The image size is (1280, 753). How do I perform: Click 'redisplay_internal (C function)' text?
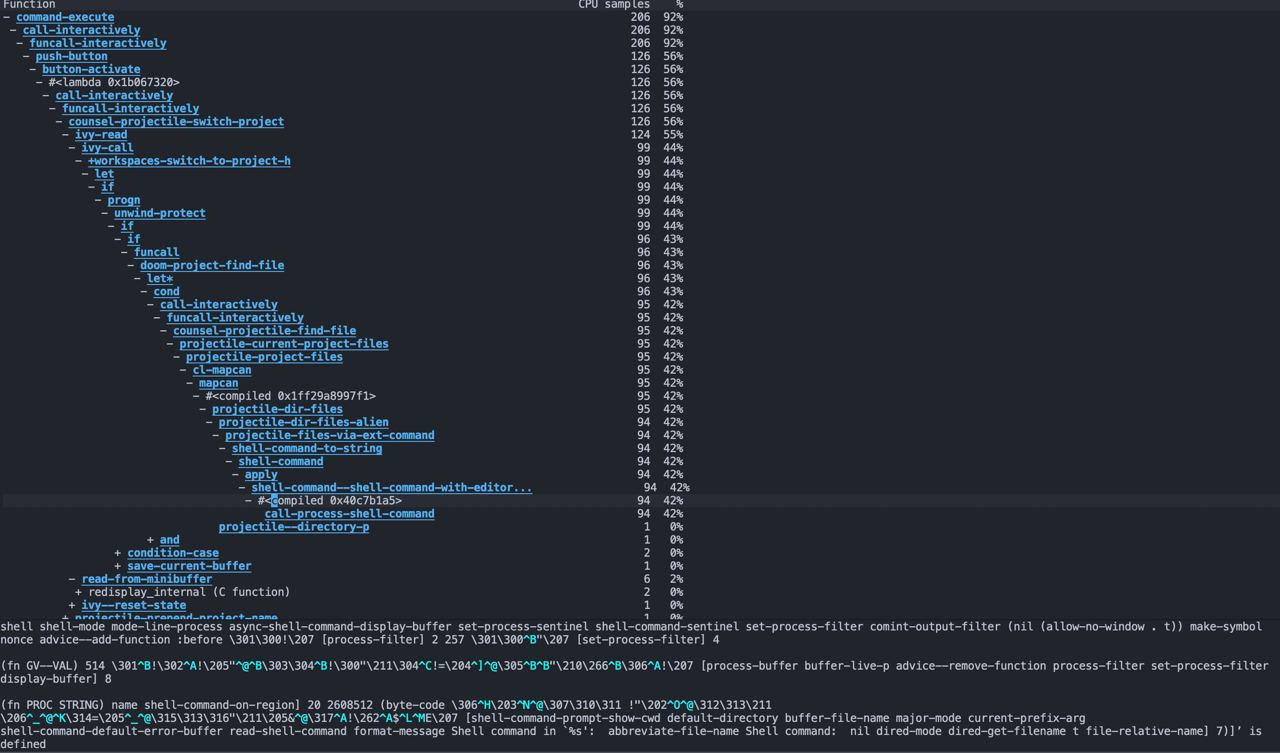(x=189, y=591)
